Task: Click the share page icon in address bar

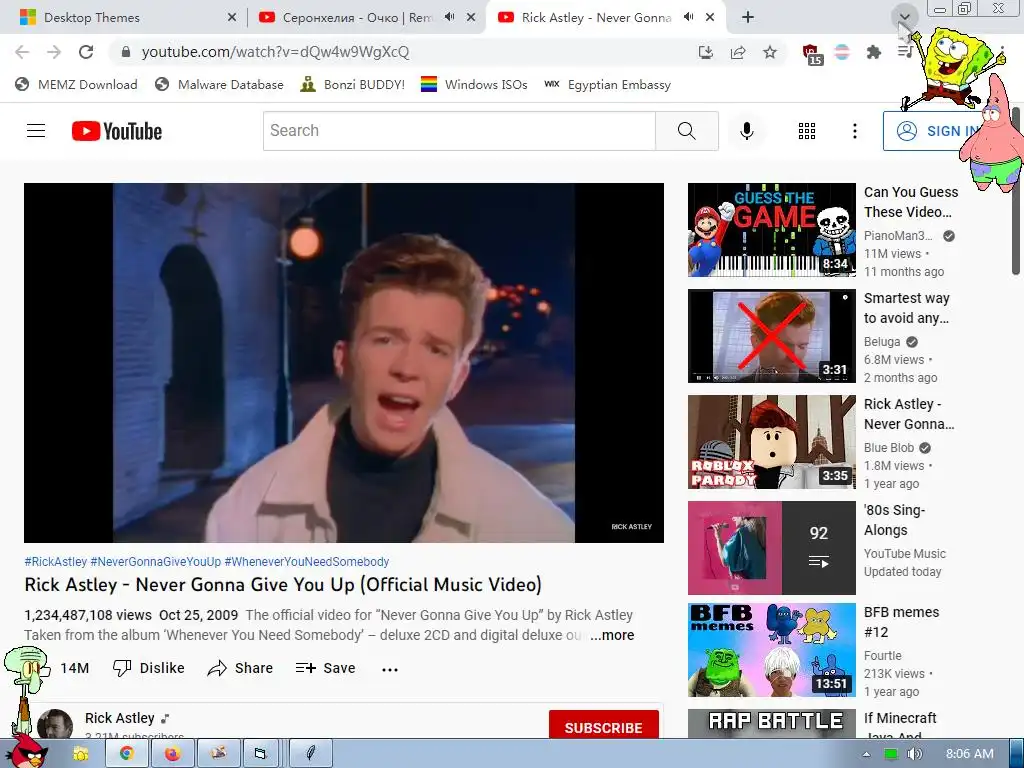Action: tap(738, 52)
